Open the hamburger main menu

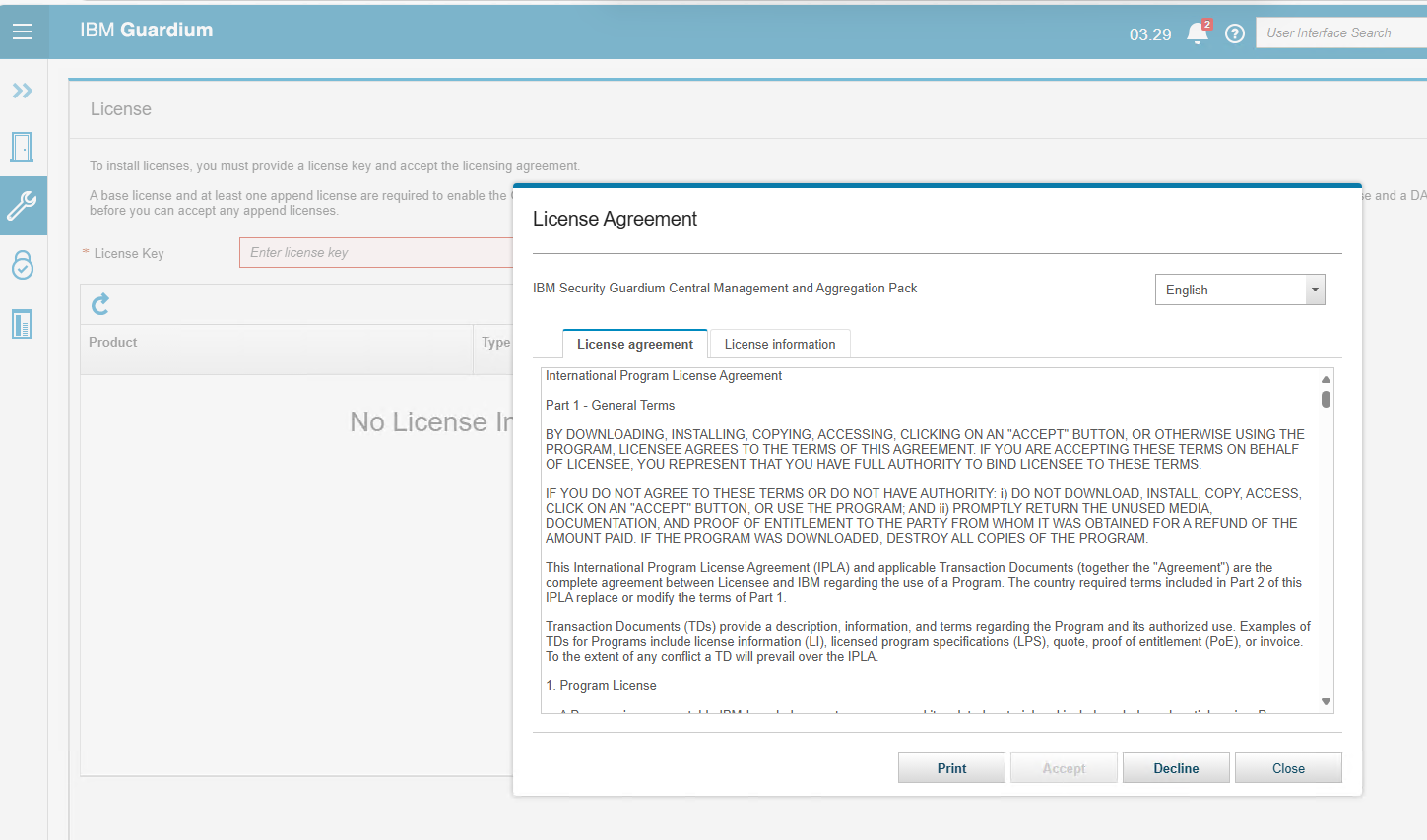point(23,32)
